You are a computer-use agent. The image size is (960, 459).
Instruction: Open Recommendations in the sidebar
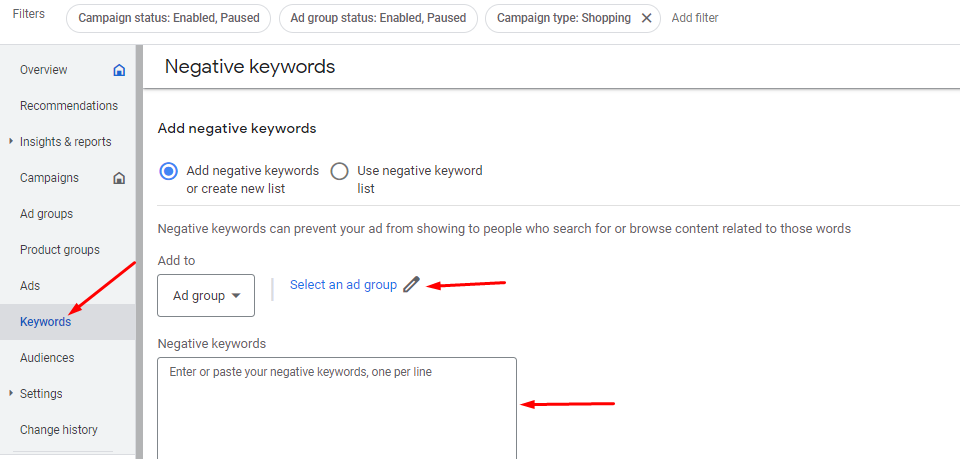[x=68, y=106]
